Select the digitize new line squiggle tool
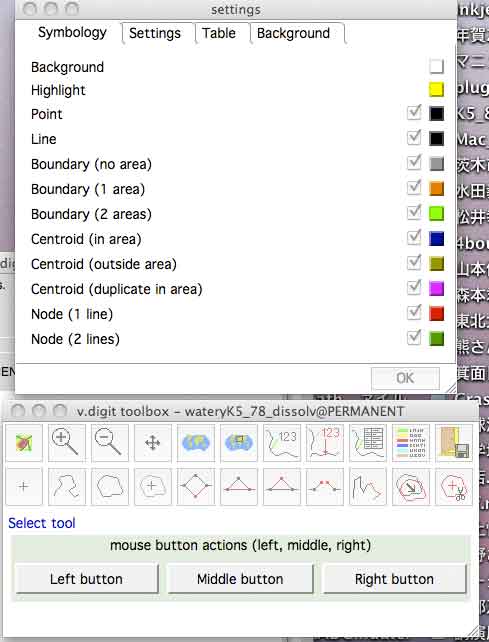The width and height of the screenshot is (489, 642). coord(67,486)
